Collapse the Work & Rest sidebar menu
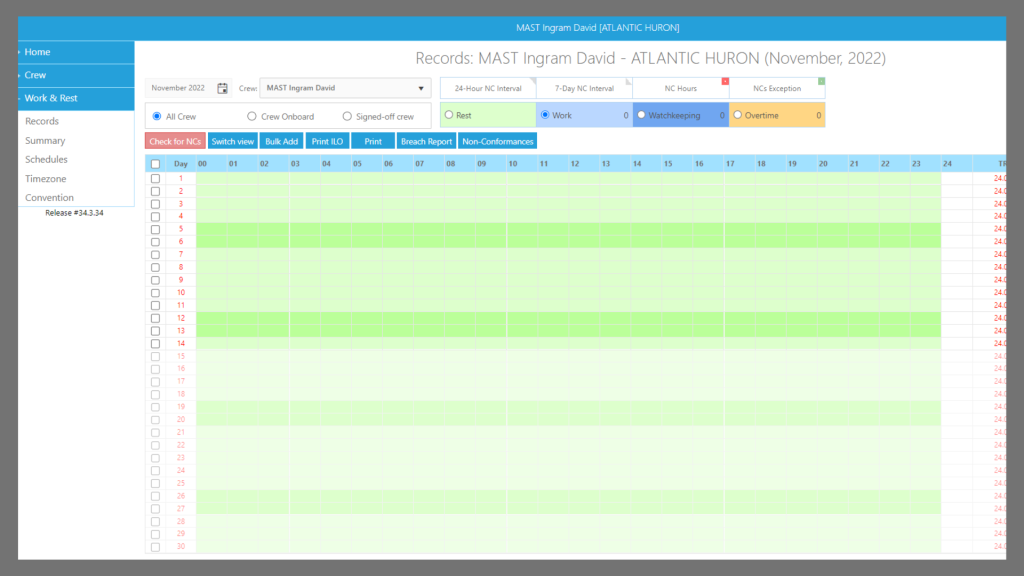The image size is (1024, 576). point(76,98)
